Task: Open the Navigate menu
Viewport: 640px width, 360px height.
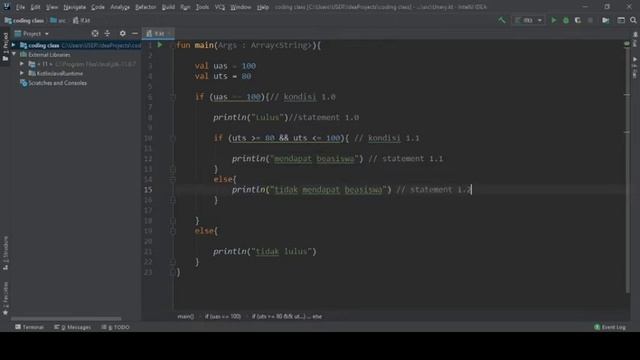Action: [x=75, y=7]
